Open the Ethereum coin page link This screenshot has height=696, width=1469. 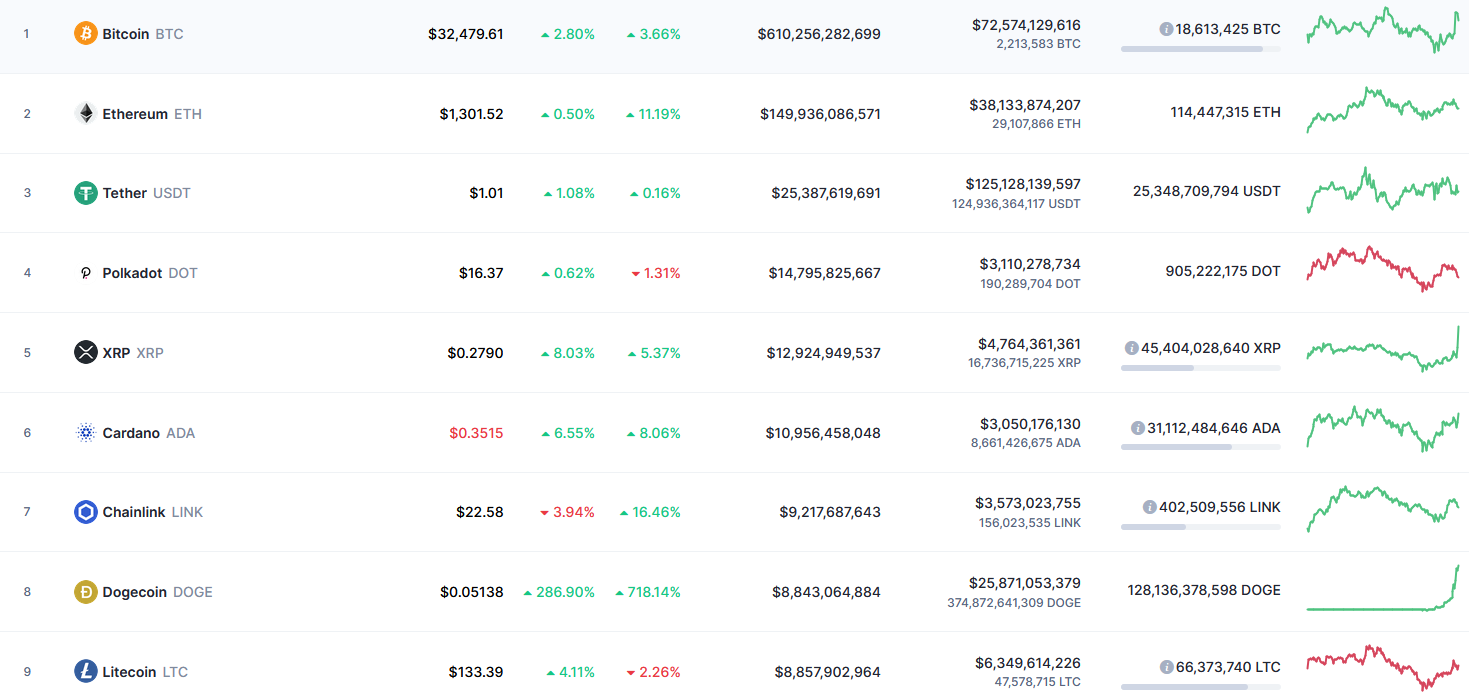coord(152,114)
